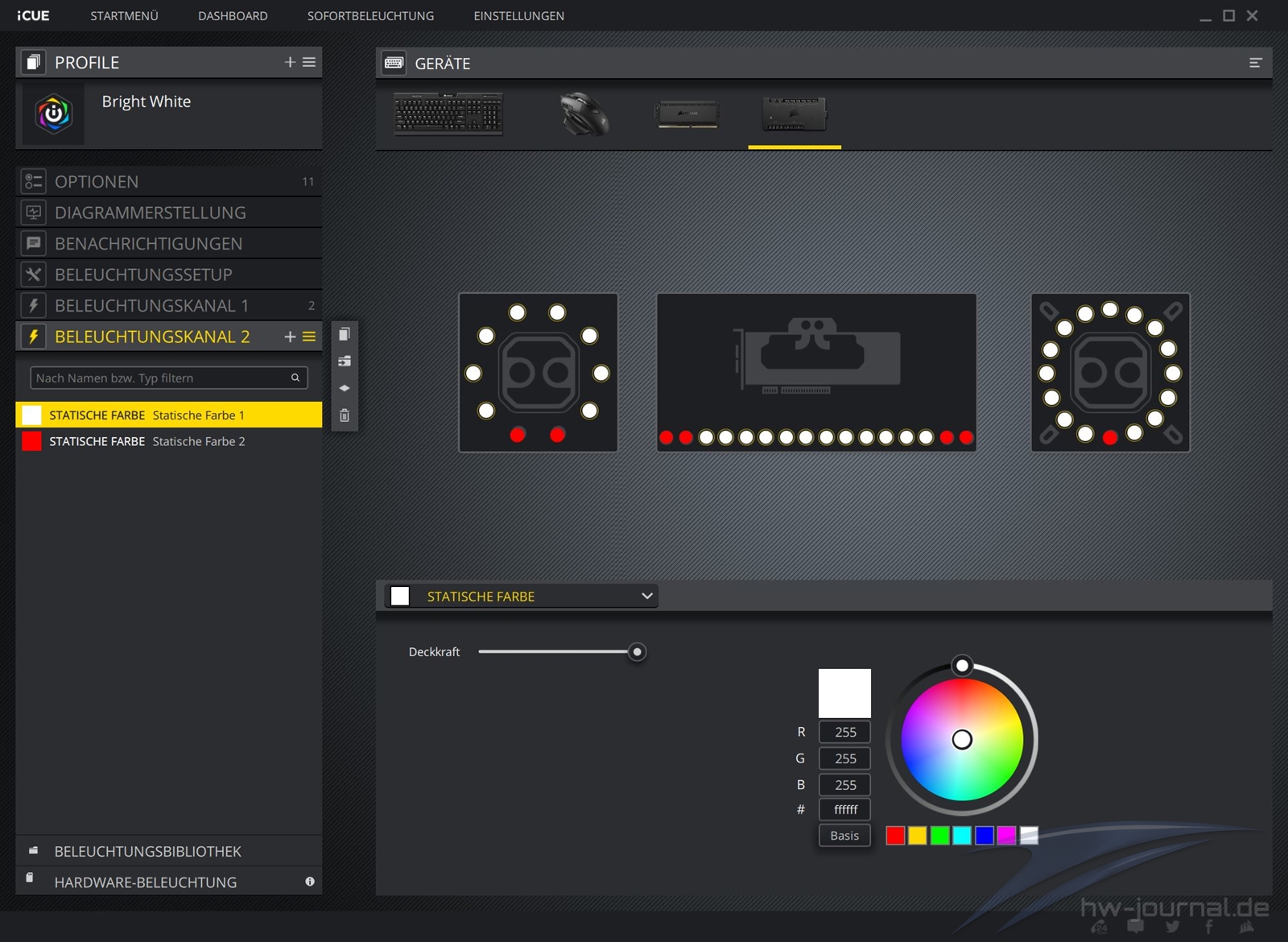Select the Commander Pro device thumbnail
This screenshot has width=1288, height=942.
795,114
